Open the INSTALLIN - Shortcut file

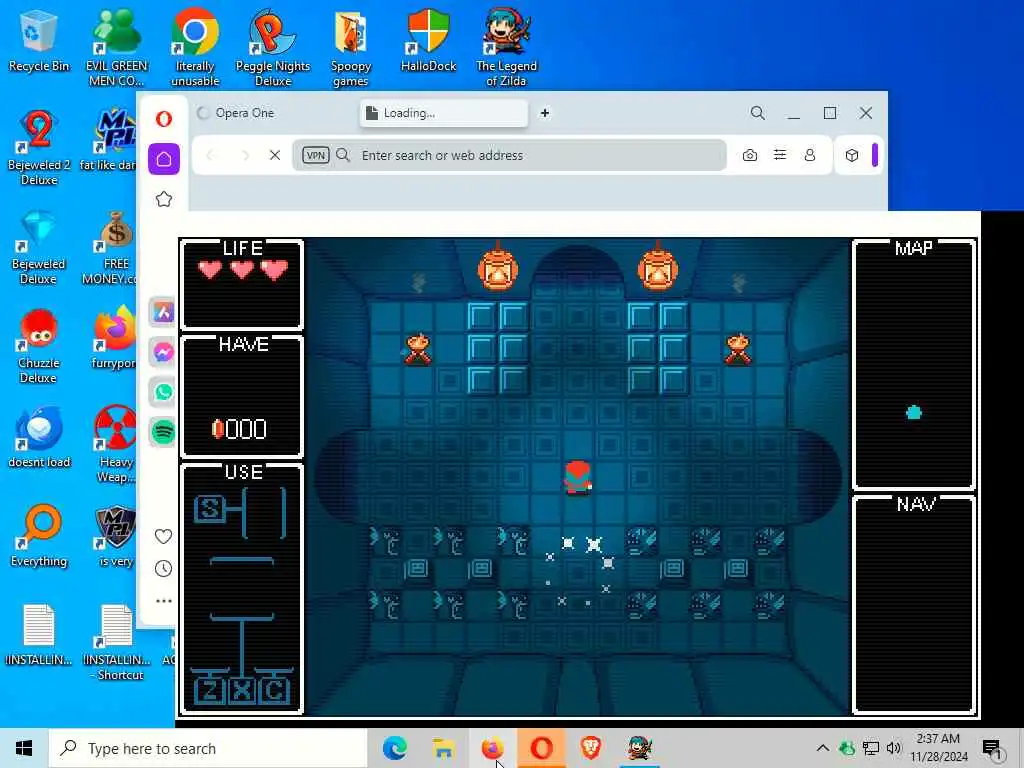pyautogui.click(x=117, y=641)
